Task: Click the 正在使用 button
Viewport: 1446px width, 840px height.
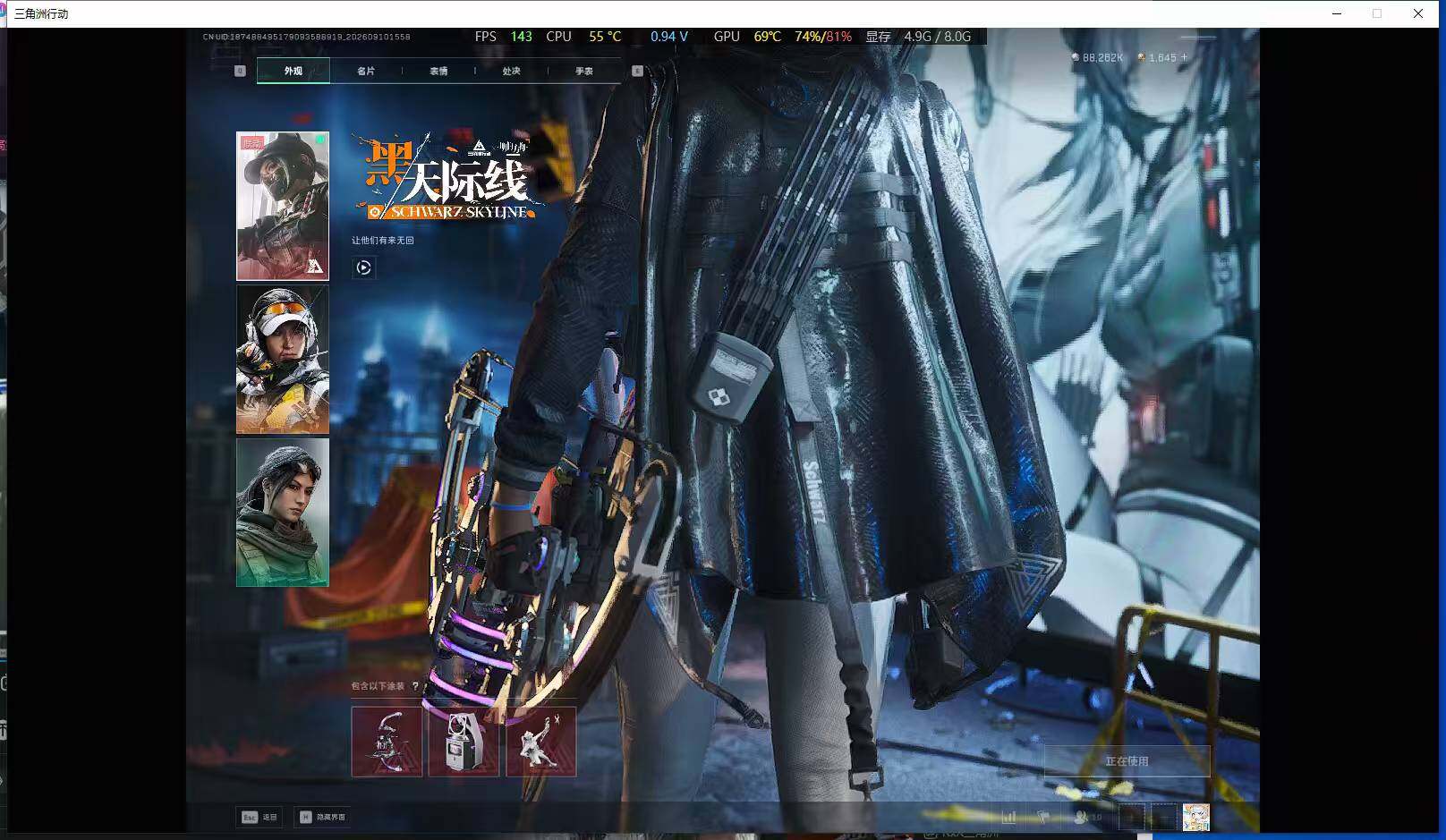Action: [1127, 761]
